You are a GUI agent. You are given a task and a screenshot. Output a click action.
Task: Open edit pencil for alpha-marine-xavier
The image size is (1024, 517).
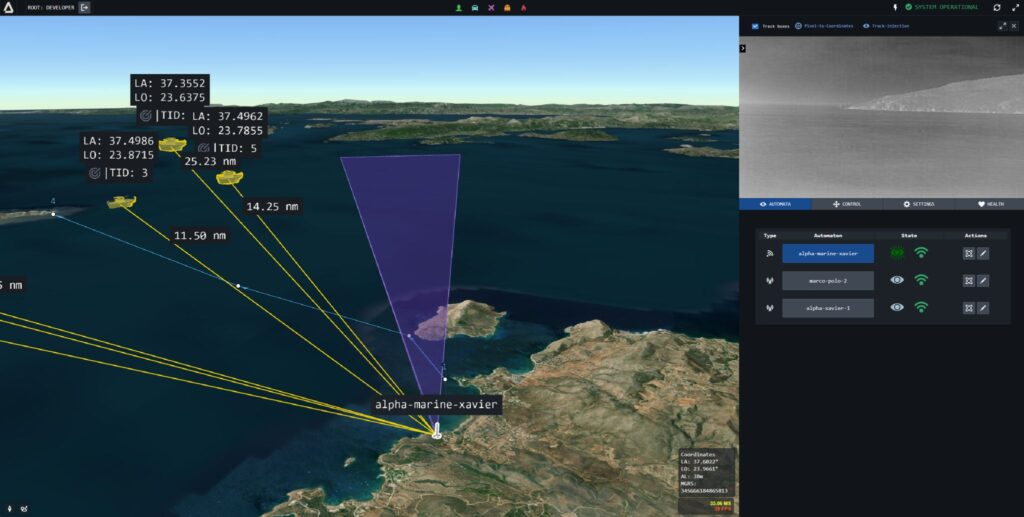click(983, 253)
